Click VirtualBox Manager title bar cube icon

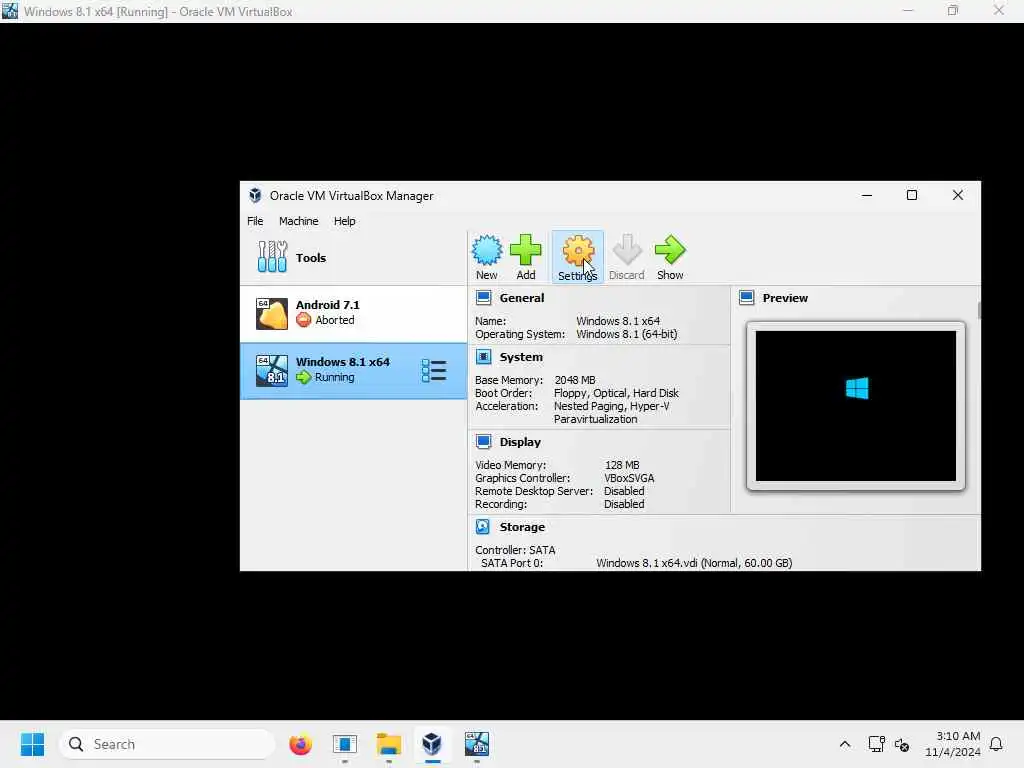pyautogui.click(x=255, y=195)
